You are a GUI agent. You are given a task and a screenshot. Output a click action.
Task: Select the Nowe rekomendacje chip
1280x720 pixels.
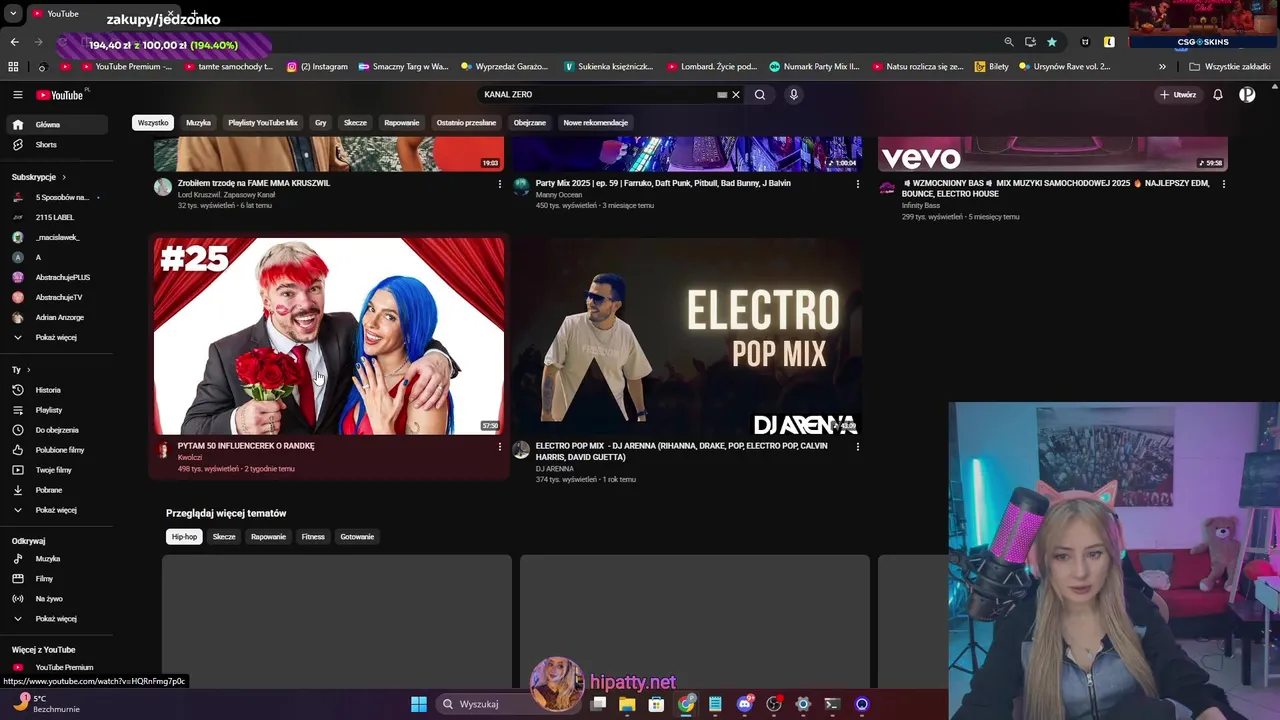(x=596, y=123)
